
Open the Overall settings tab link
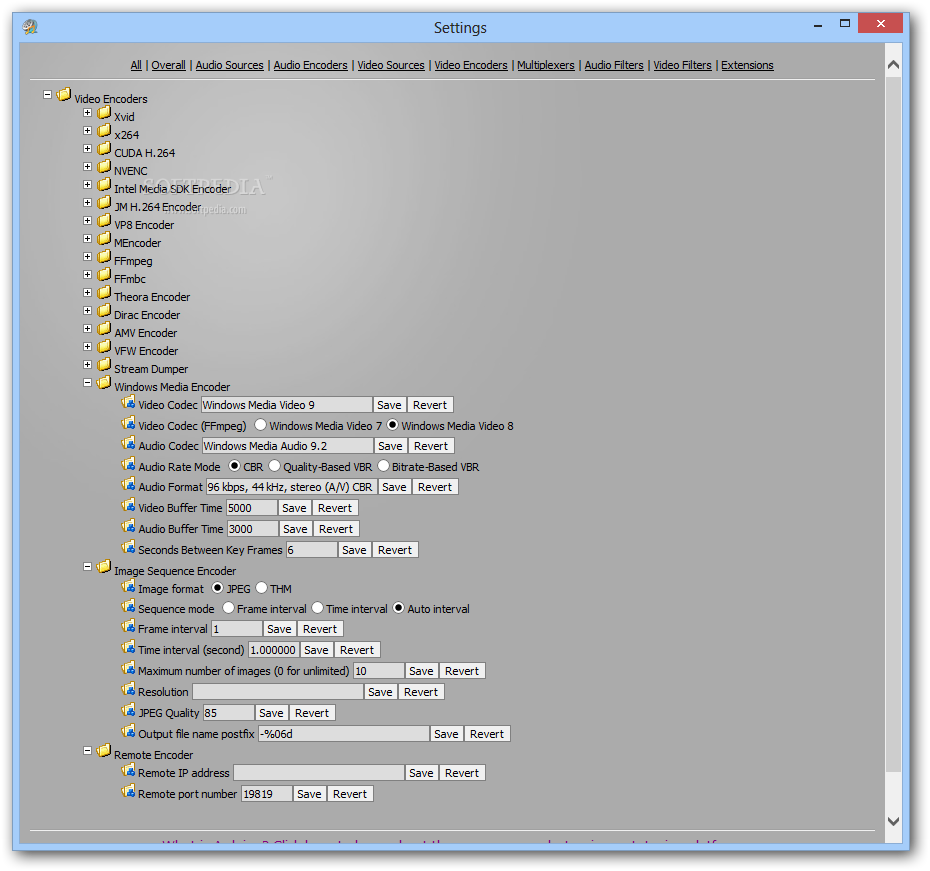pyautogui.click(x=168, y=65)
